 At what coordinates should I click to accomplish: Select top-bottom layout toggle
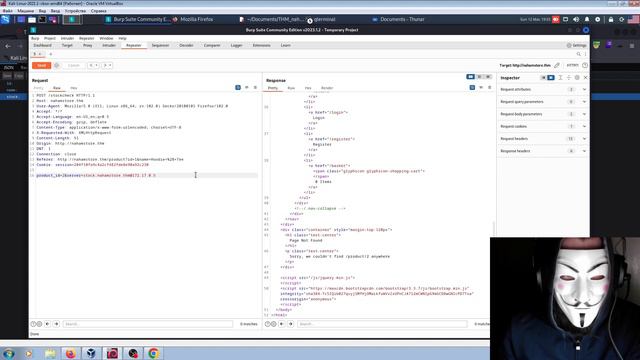(x=479, y=77)
